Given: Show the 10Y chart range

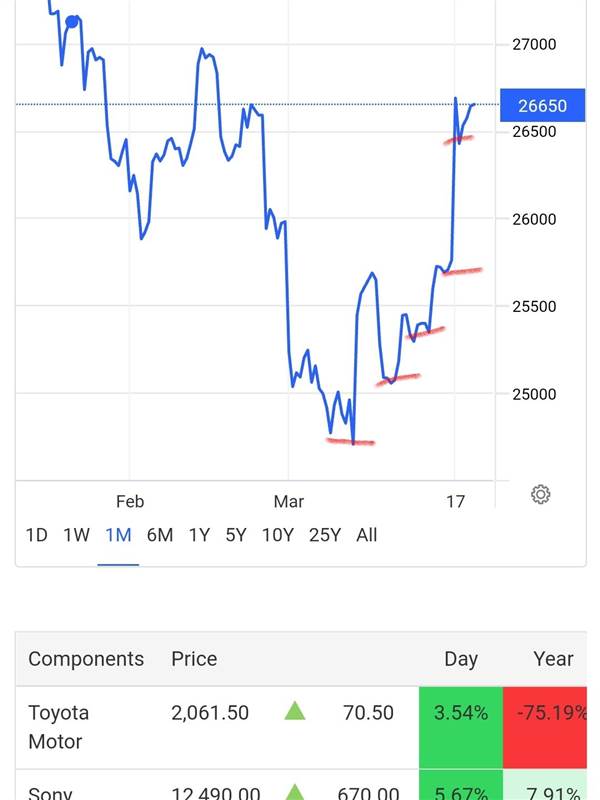Looking at the screenshot, I should click(277, 535).
